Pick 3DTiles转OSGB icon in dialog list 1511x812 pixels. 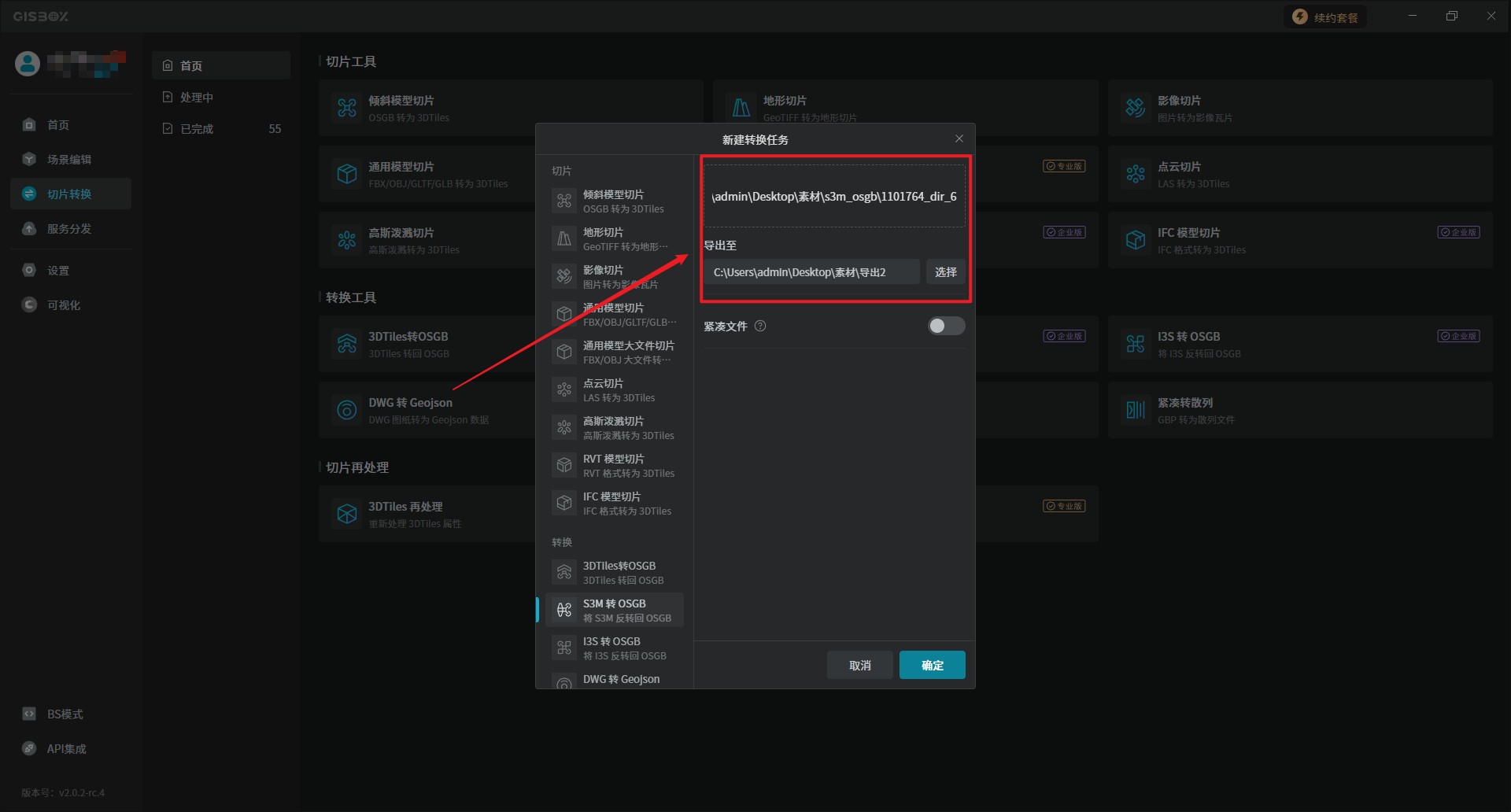point(564,573)
